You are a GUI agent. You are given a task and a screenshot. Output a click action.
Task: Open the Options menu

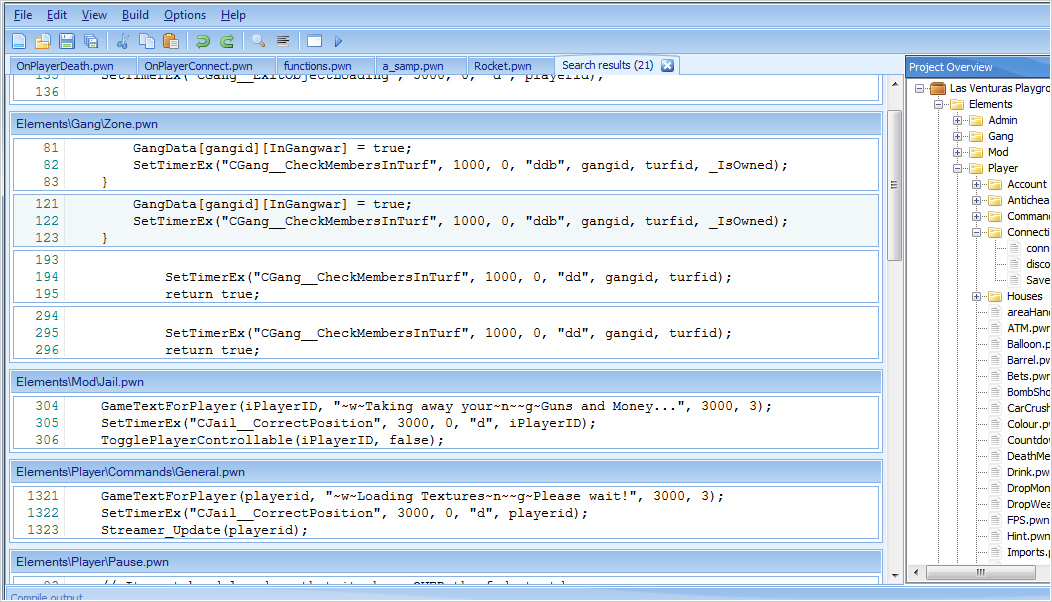pyautogui.click(x=184, y=15)
